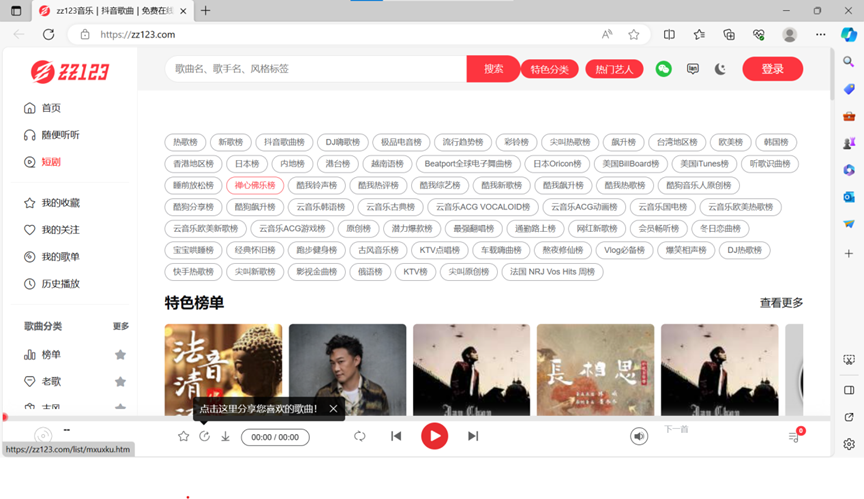
Task: Open 热门艺人 button
Action: pos(614,69)
